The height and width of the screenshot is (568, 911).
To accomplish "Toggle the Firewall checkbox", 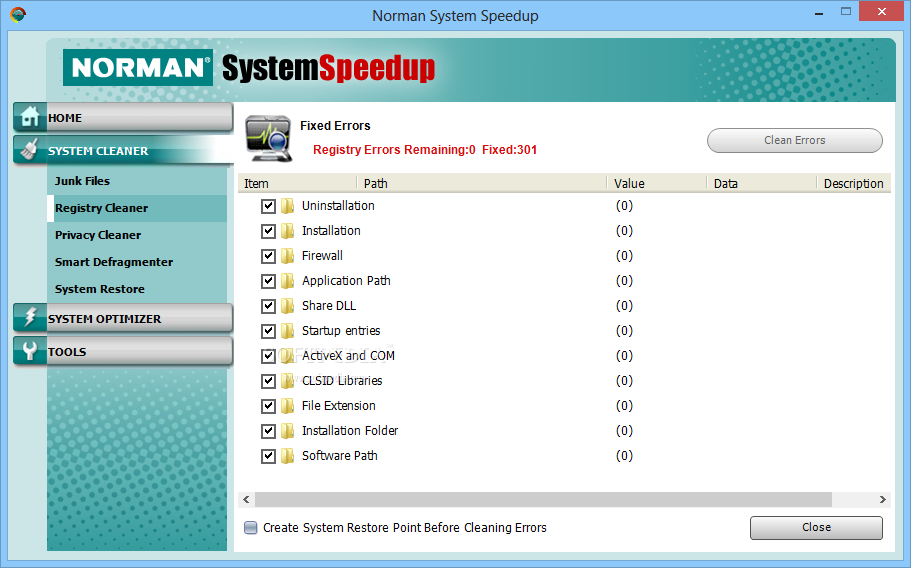I will [268, 256].
